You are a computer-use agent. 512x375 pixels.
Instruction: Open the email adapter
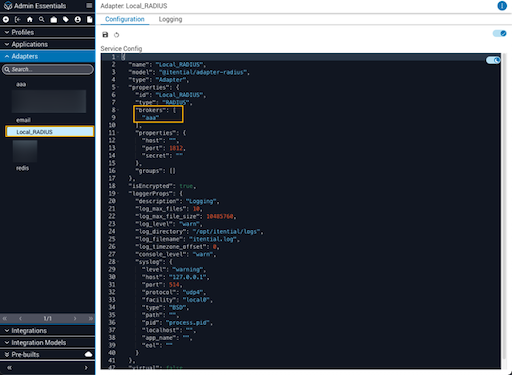click(23, 120)
